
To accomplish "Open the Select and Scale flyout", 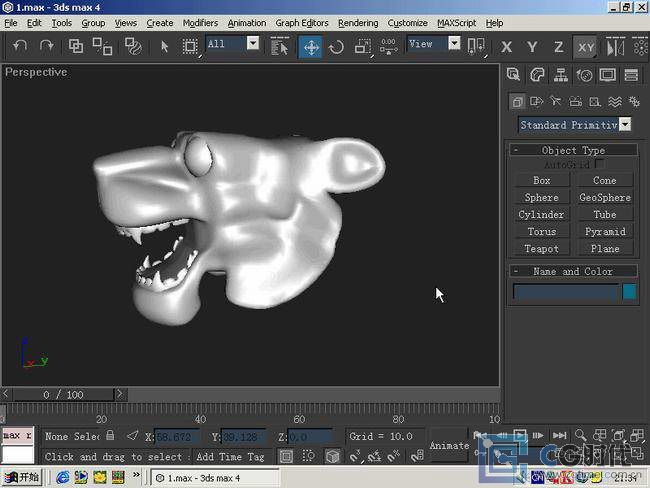I will tap(363, 47).
